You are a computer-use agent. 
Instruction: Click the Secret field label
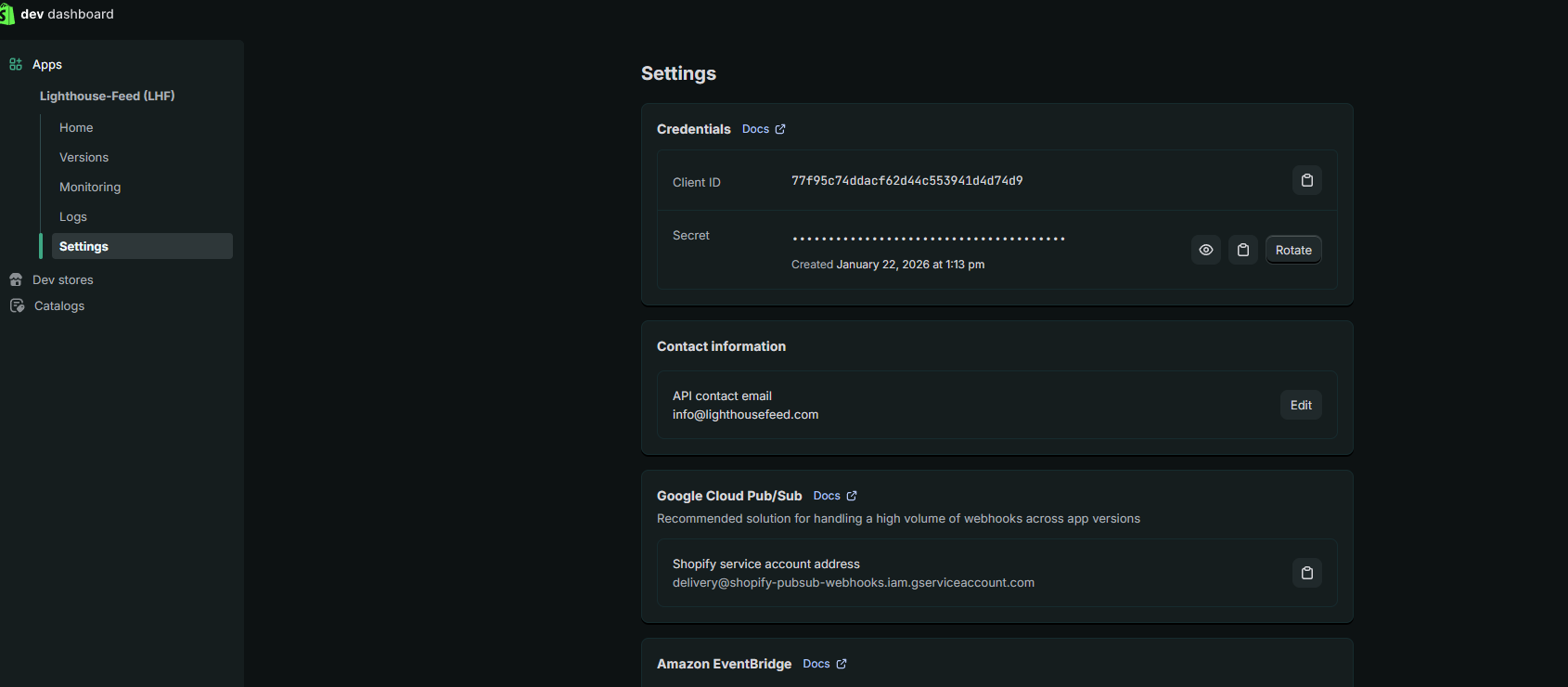click(691, 235)
